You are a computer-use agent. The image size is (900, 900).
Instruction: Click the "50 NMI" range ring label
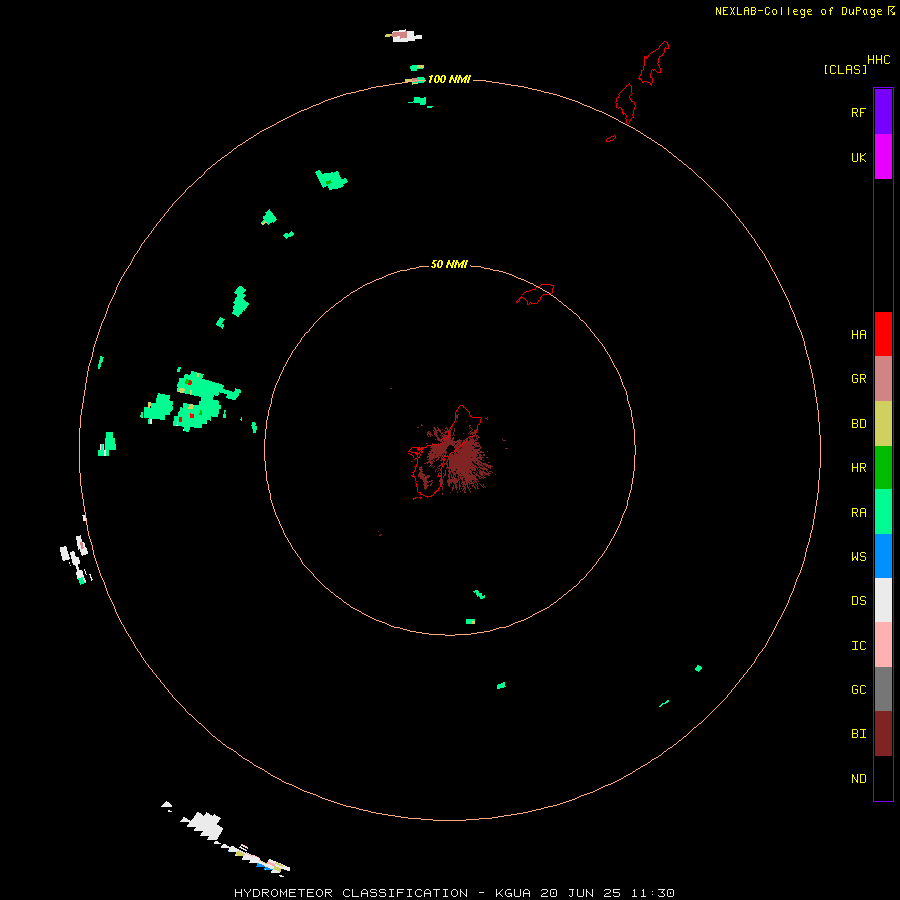click(x=449, y=264)
